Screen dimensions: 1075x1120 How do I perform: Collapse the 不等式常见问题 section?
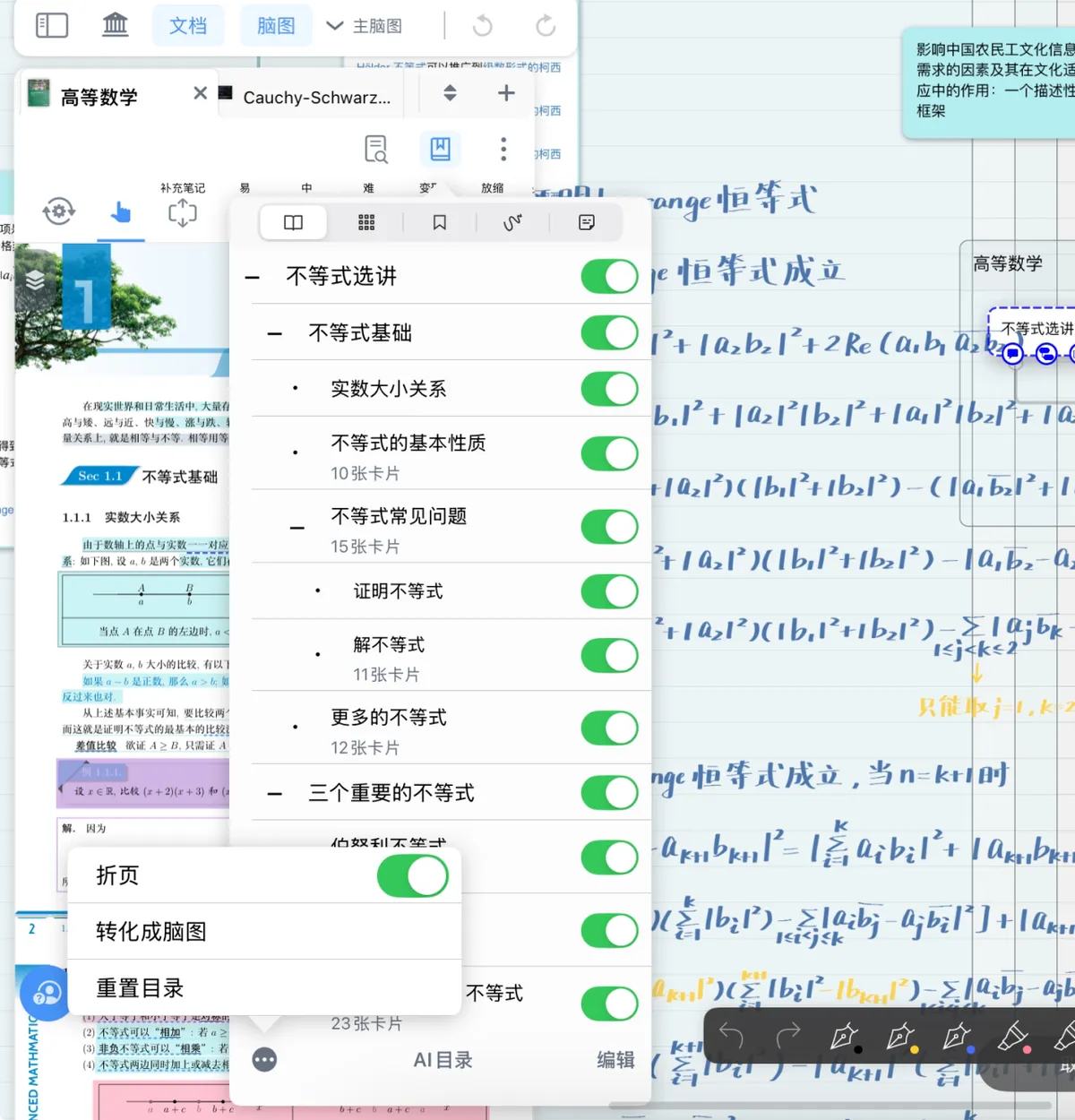[x=297, y=529]
